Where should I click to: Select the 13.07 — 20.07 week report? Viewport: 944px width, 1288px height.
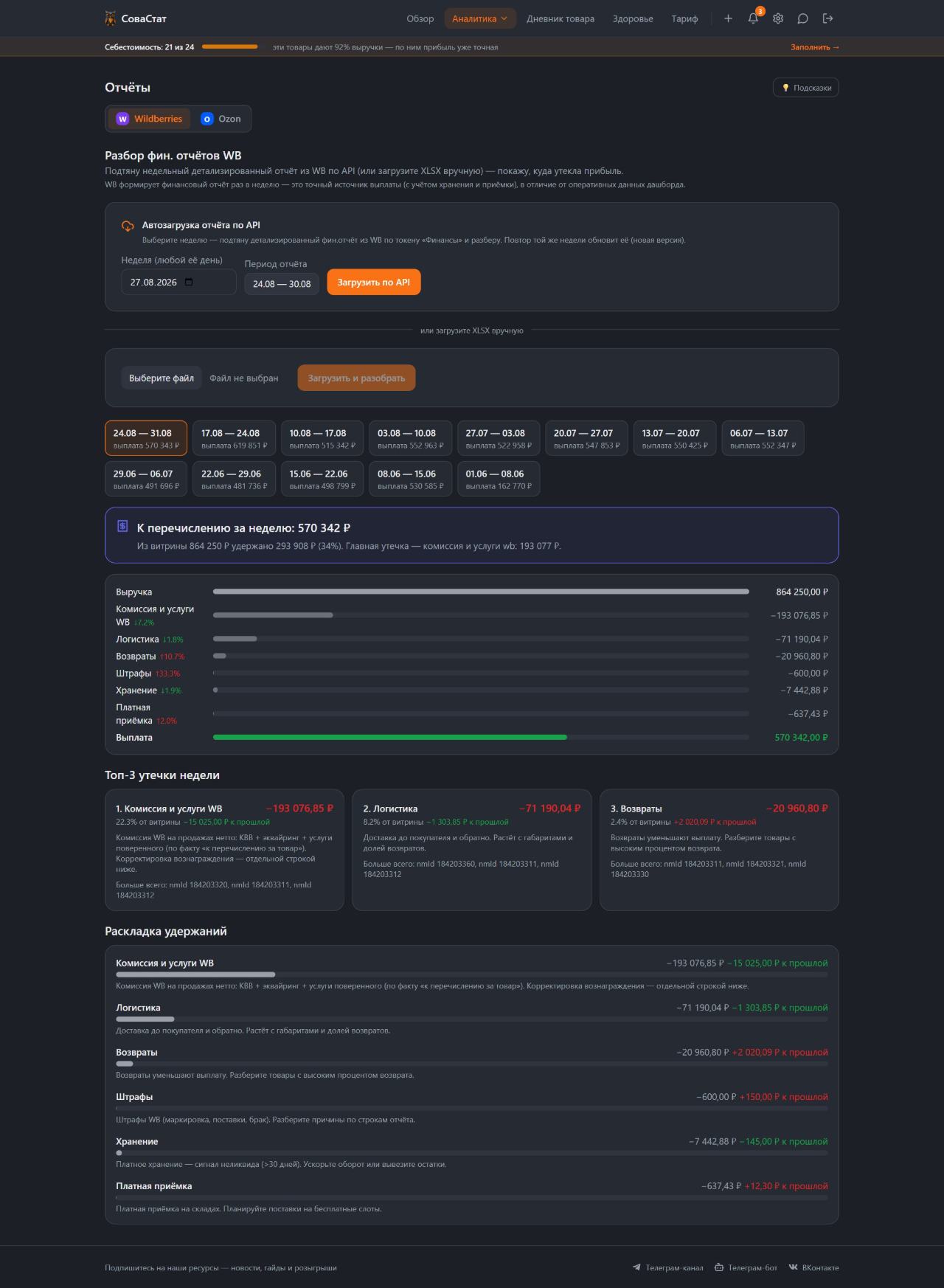tap(675, 438)
